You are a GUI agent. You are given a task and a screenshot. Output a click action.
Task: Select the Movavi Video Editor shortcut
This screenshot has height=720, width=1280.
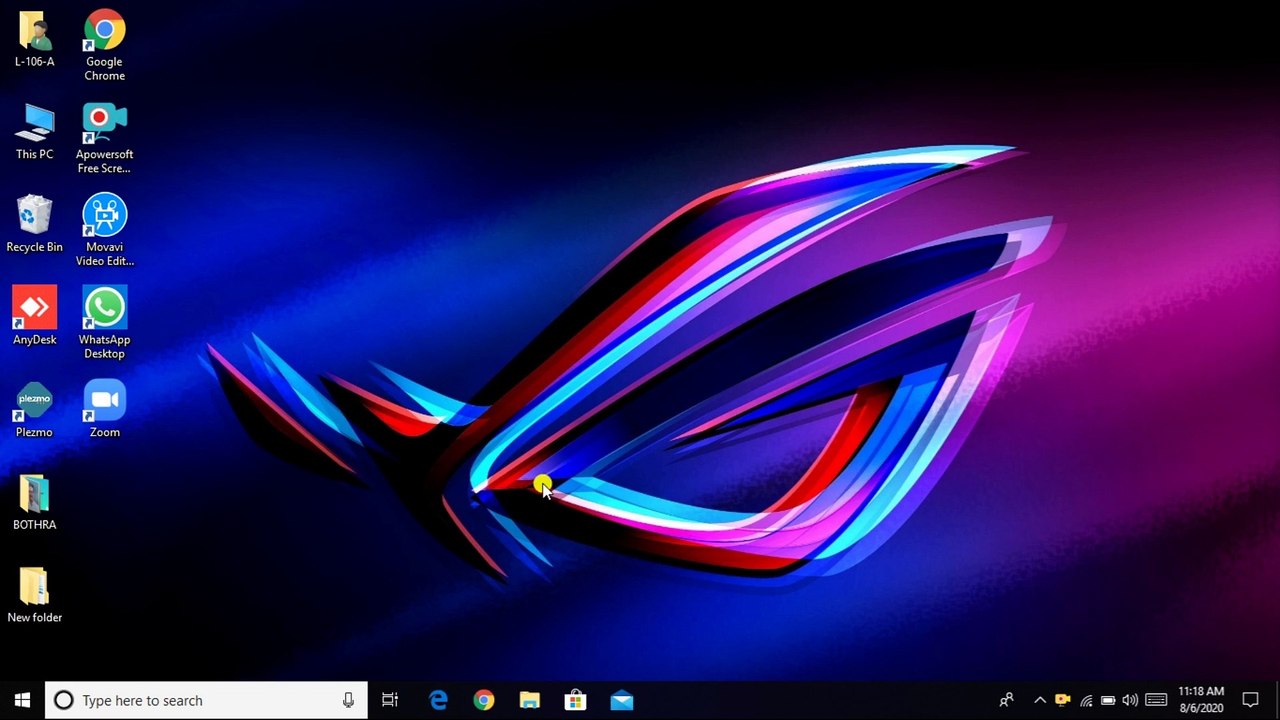click(104, 231)
